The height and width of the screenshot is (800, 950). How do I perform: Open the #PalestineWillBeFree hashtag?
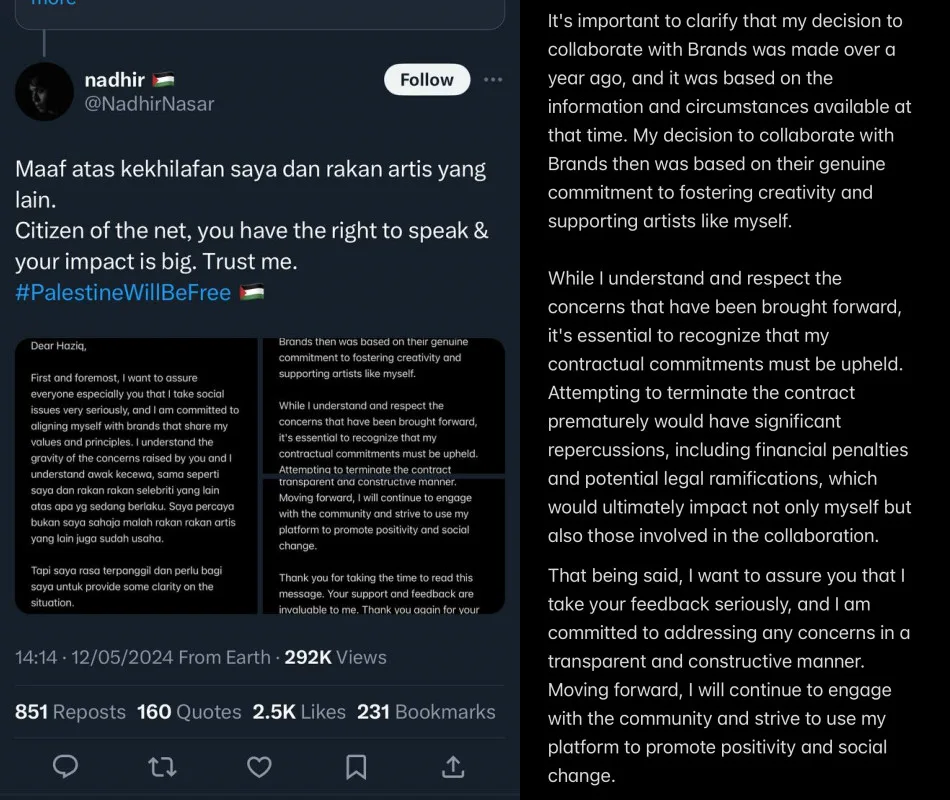pyautogui.click(x=123, y=292)
